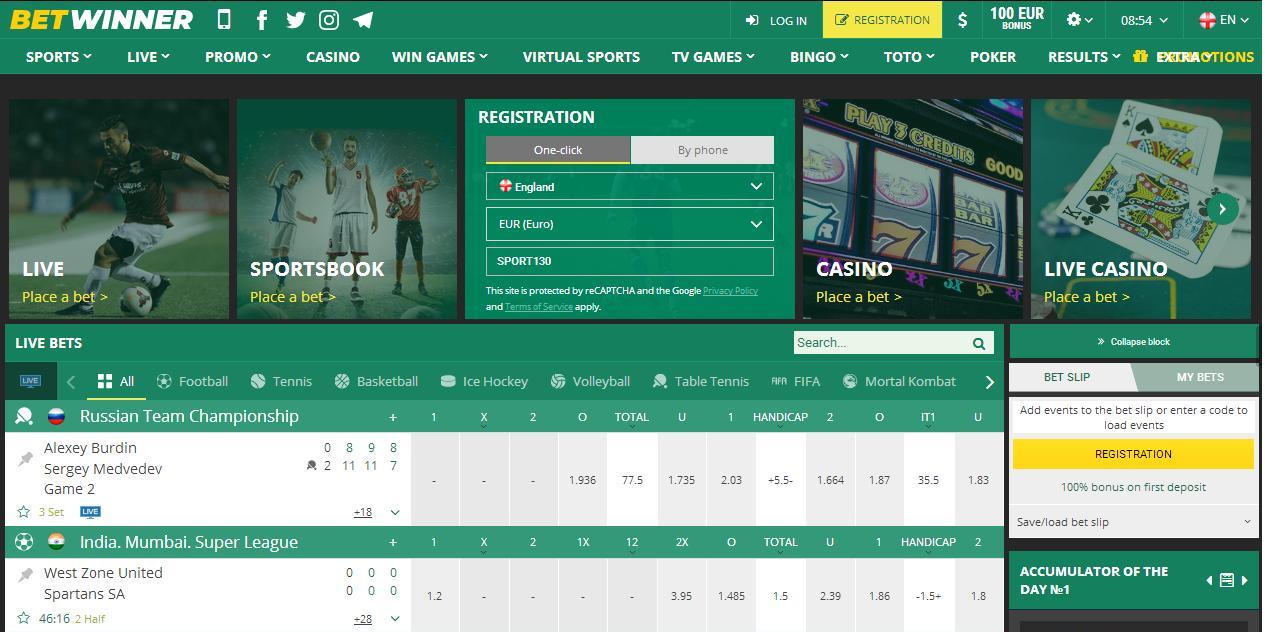Click the dollar sign payments icon
Viewport: 1265px width, 632px height.
click(962, 20)
